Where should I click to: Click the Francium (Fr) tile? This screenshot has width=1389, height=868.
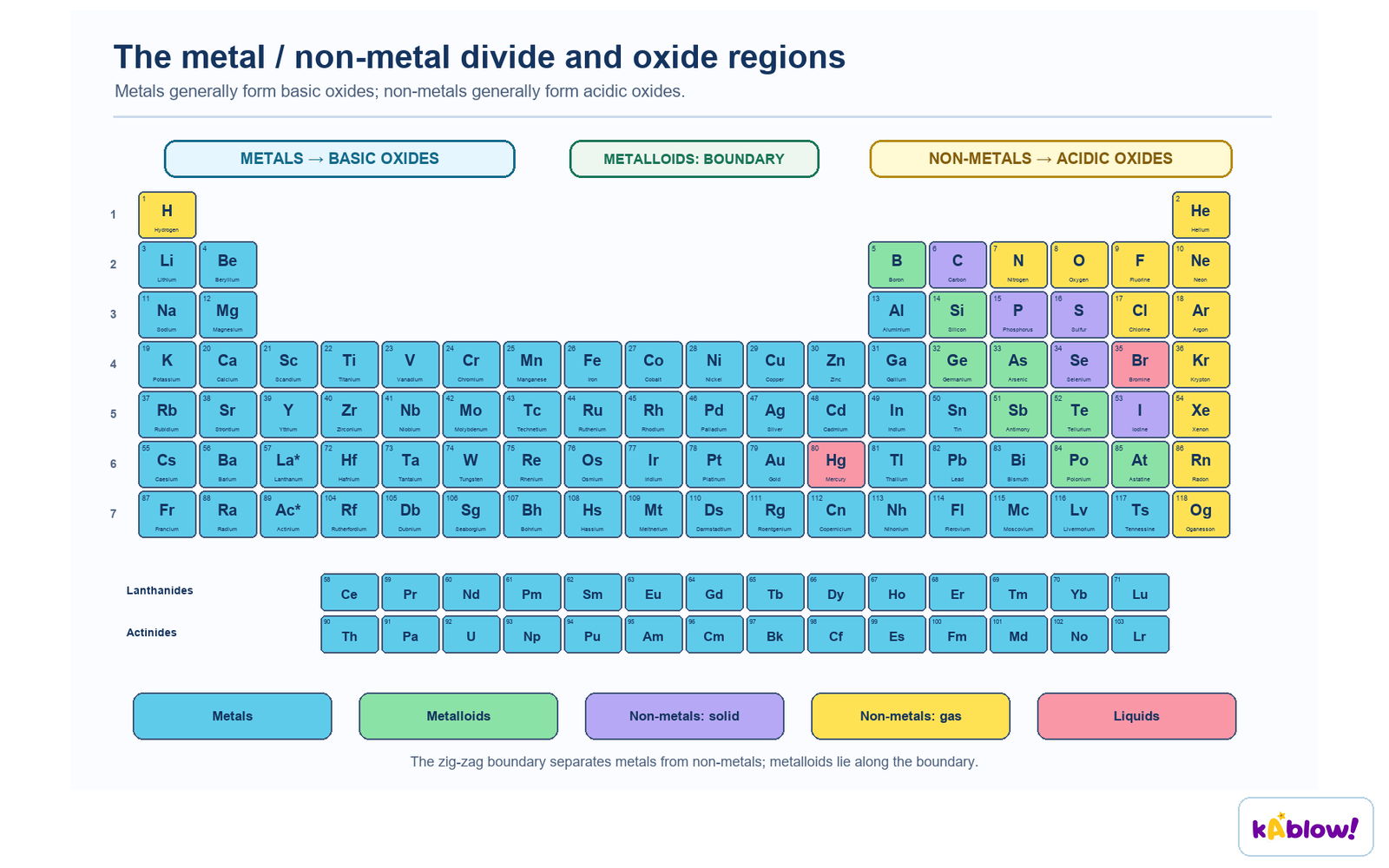[167, 515]
